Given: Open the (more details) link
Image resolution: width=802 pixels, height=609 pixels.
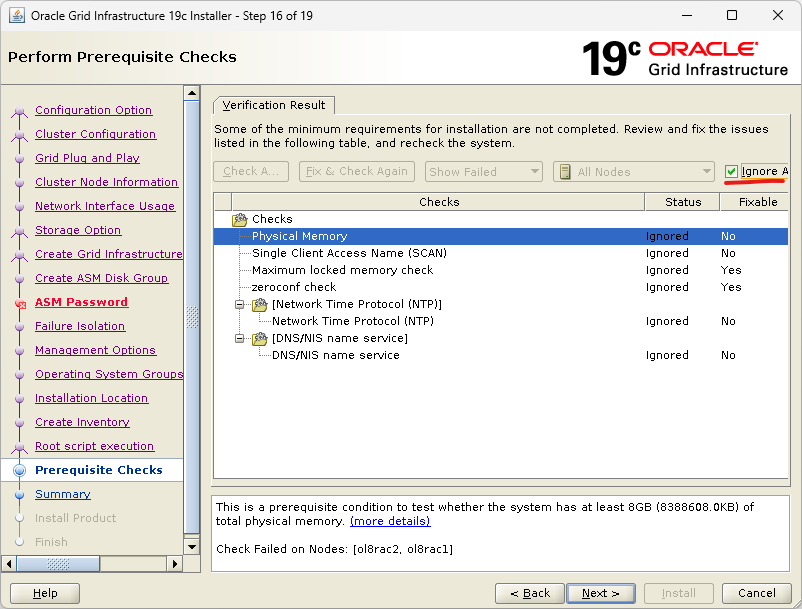Looking at the screenshot, I should coord(390,521).
